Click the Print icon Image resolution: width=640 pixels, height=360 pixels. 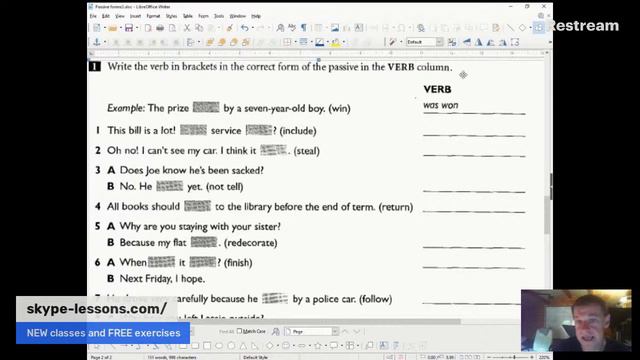click(x=160, y=28)
